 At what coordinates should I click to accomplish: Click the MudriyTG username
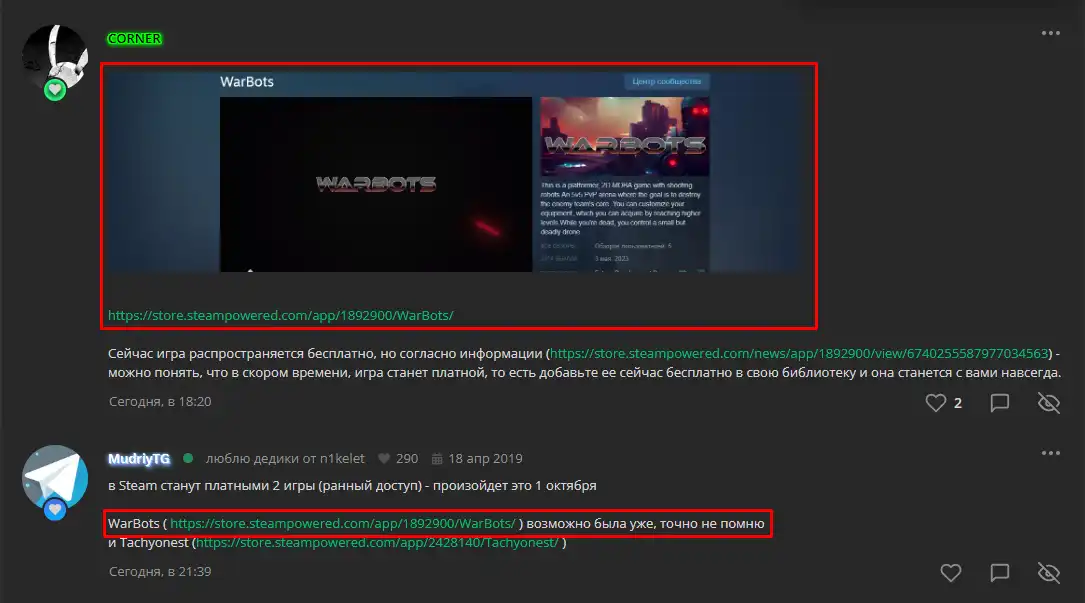click(139, 459)
